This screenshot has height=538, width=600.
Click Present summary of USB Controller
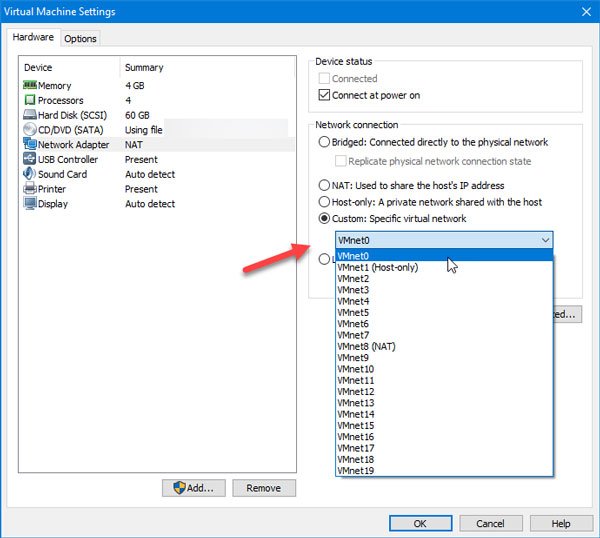tap(141, 160)
